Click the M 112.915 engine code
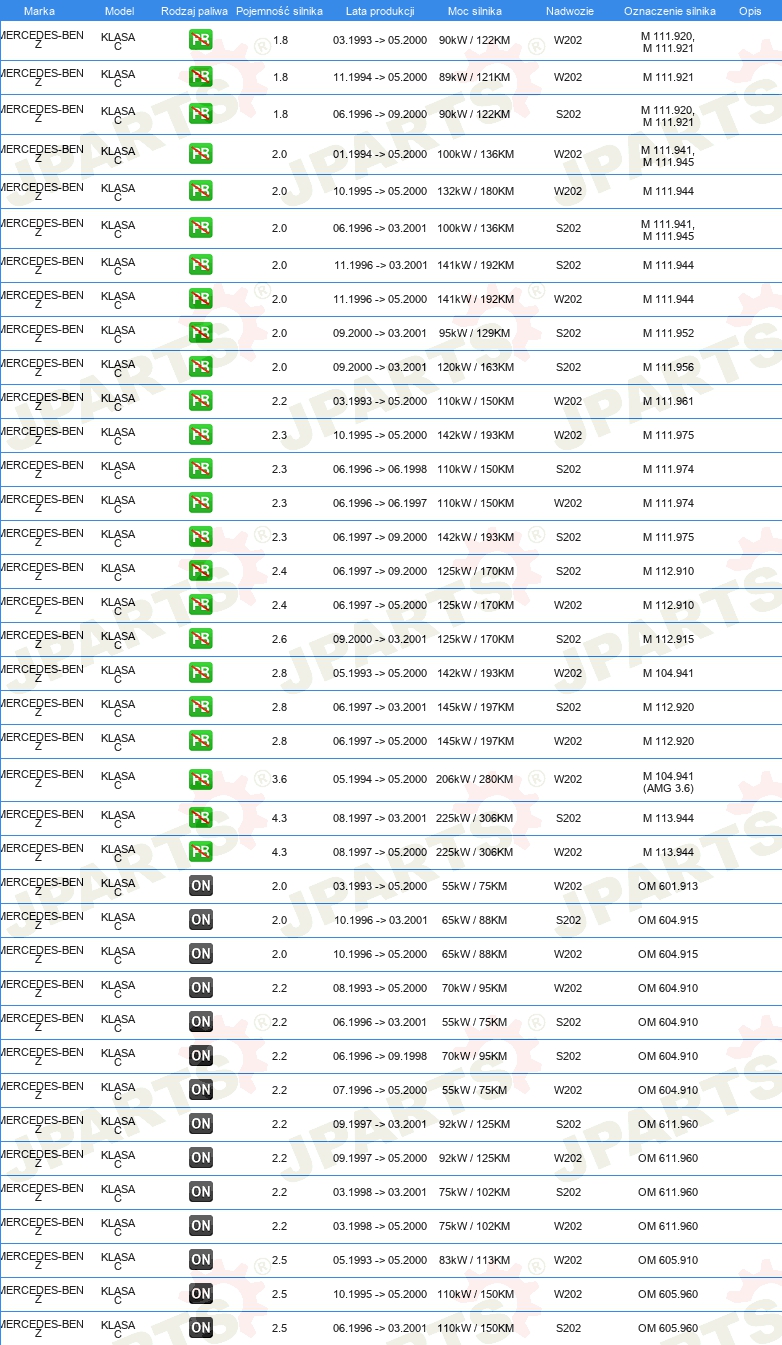The image size is (782, 1345). (x=668, y=639)
